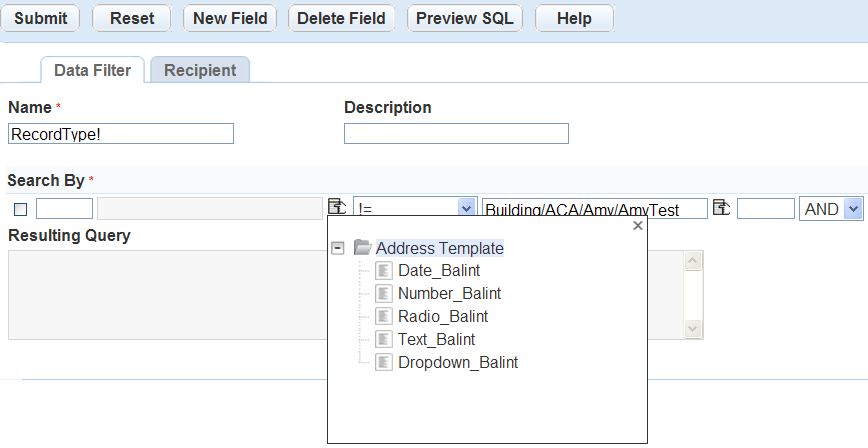The height and width of the screenshot is (448, 868).
Task: Switch to the Recipient tab
Action: click(200, 70)
